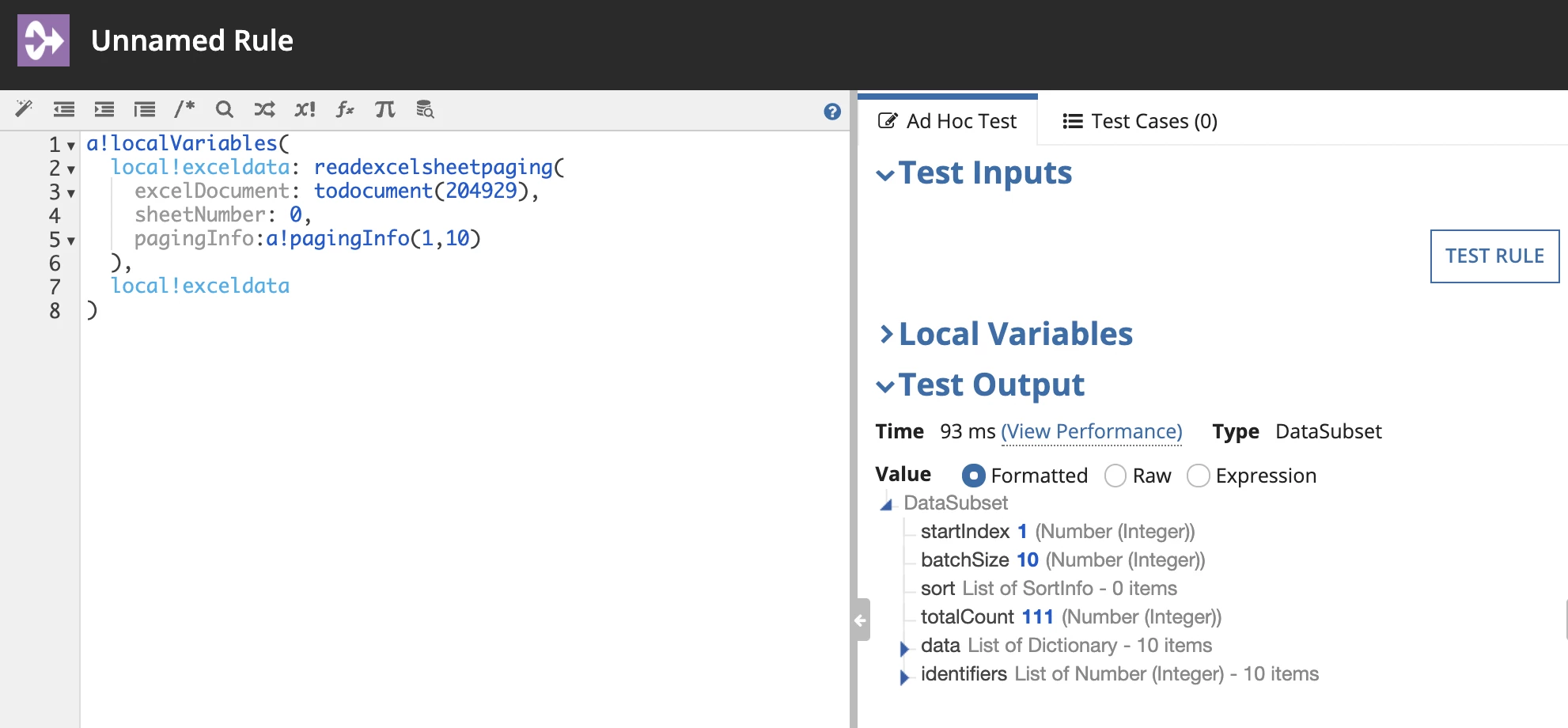Click line number 6 in gutter
The image size is (1568, 728).
click(x=55, y=264)
